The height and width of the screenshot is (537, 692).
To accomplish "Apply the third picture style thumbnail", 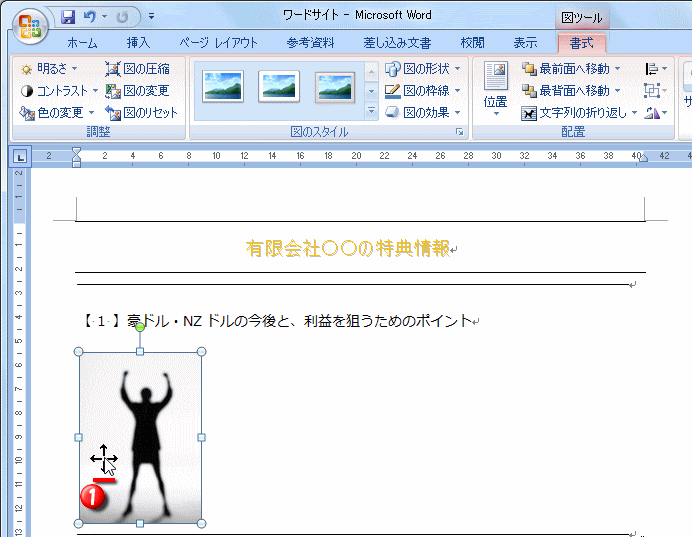I will point(335,87).
